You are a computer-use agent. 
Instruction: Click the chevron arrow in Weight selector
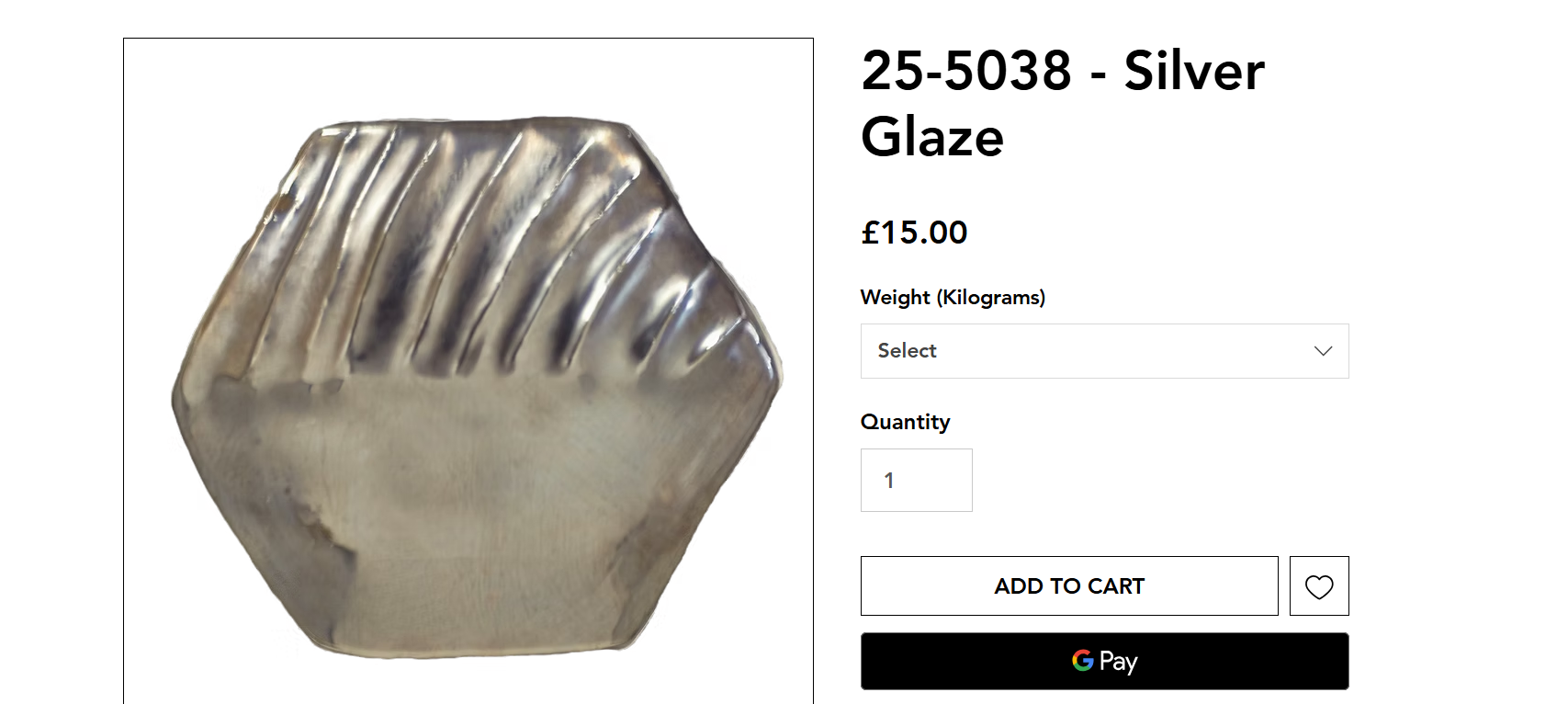pos(1323,351)
